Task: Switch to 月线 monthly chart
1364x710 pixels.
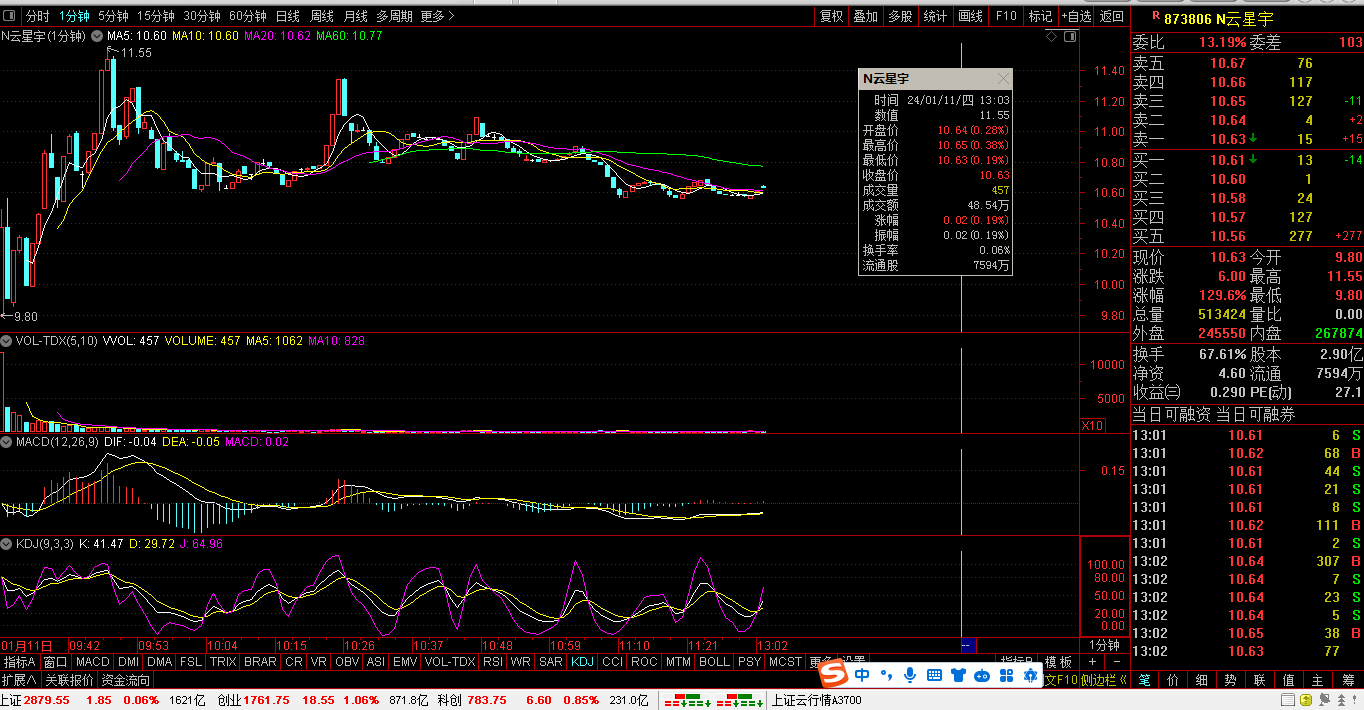Action: [355, 16]
